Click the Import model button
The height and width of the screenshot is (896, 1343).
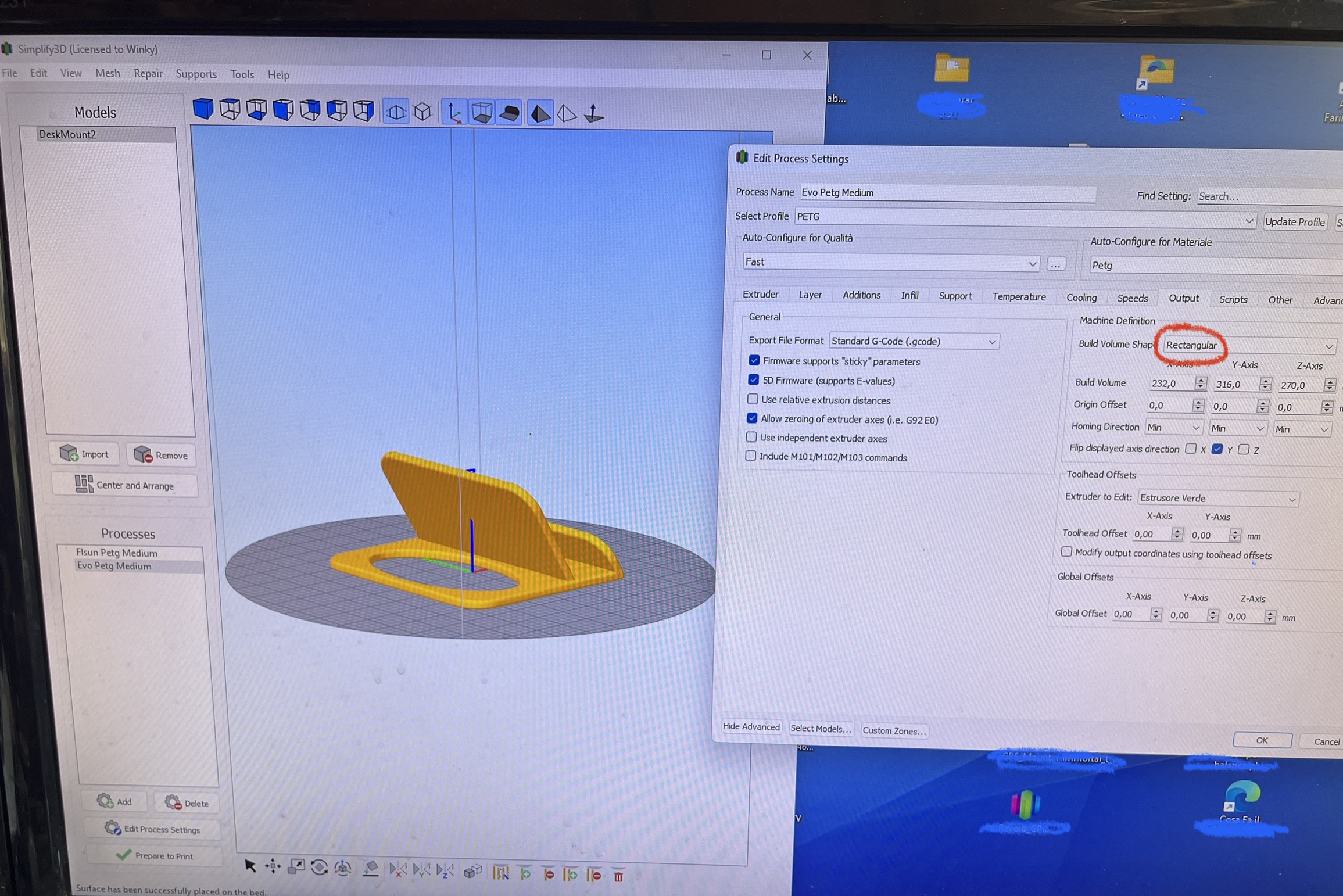click(84, 454)
